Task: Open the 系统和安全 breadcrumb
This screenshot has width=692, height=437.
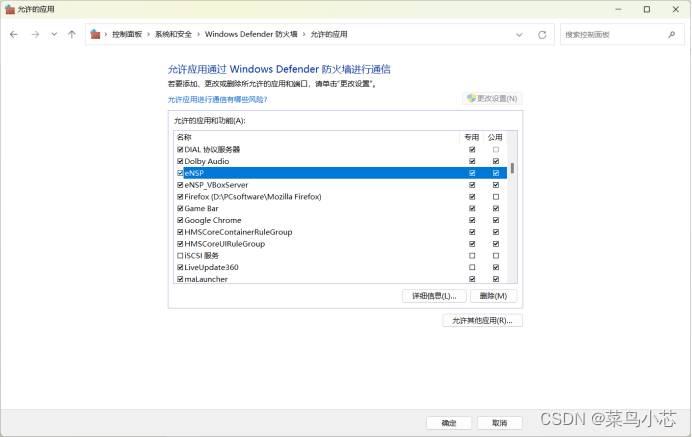Action: tap(173, 34)
